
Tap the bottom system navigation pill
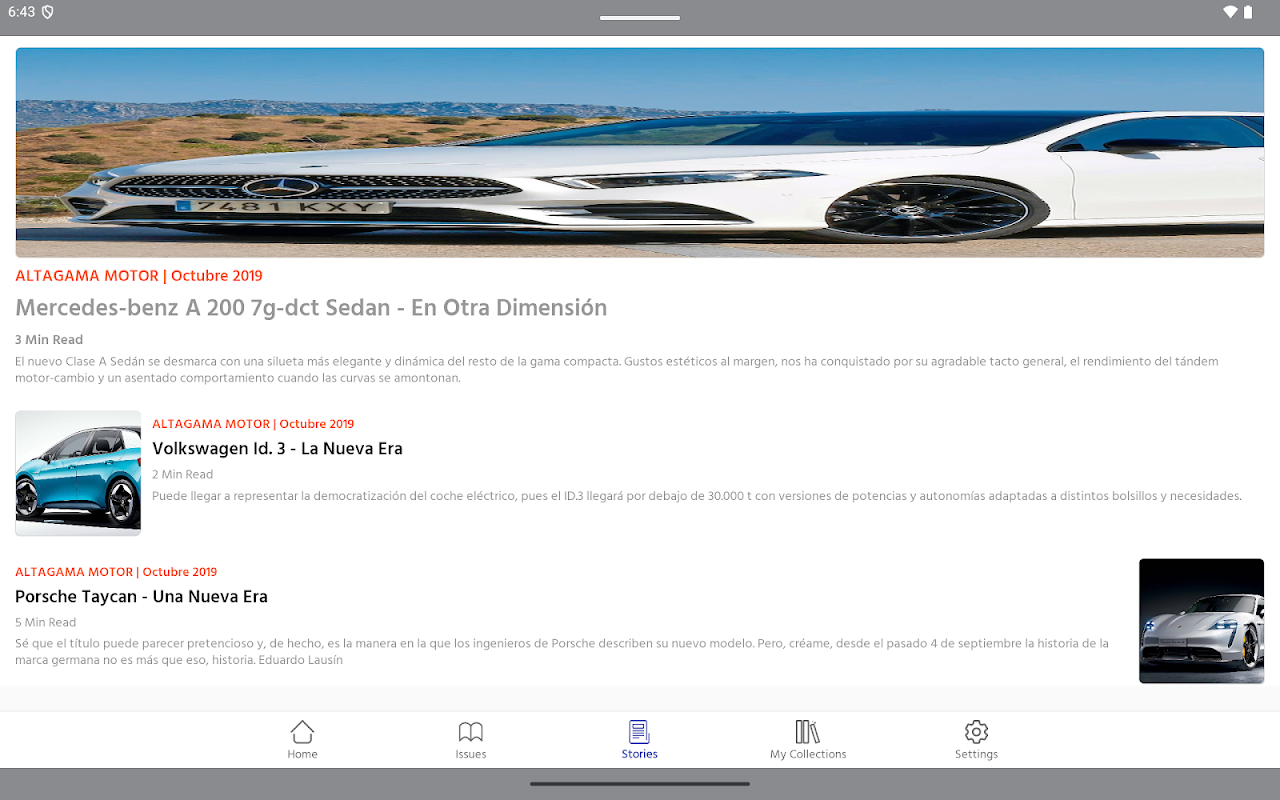pyautogui.click(x=640, y=784)
